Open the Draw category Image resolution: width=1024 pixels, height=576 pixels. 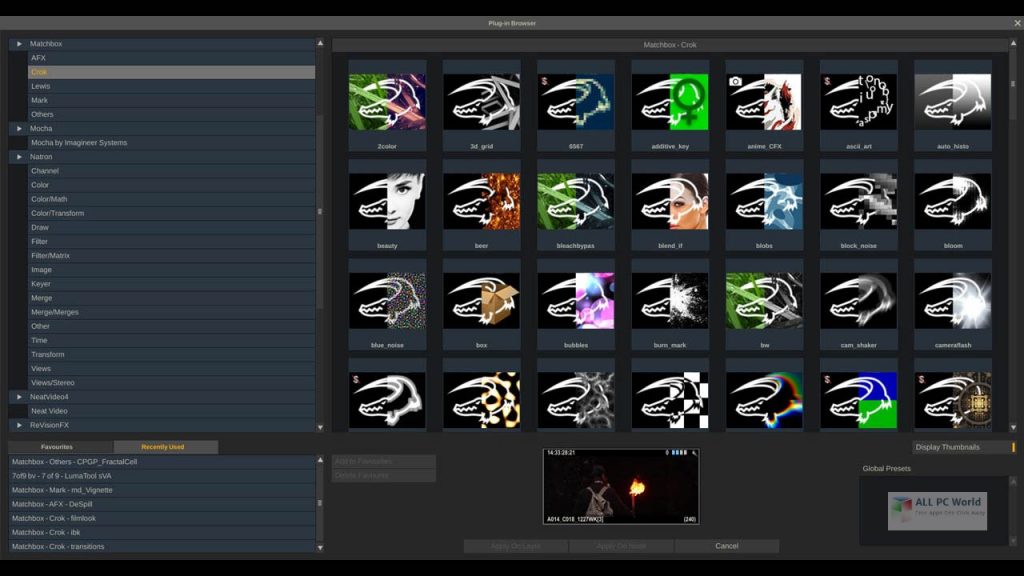(171, 227)
